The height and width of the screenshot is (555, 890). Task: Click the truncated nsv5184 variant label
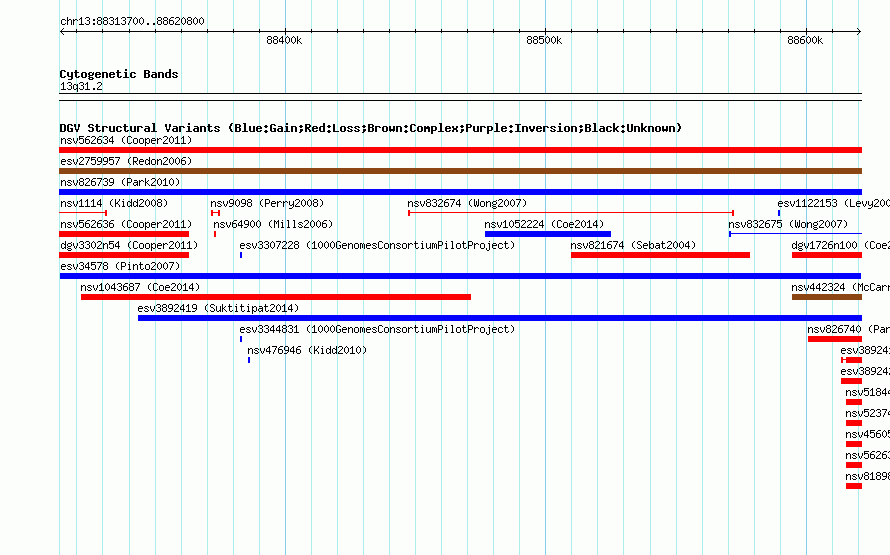pyautogui.click(x=867, y=392)
